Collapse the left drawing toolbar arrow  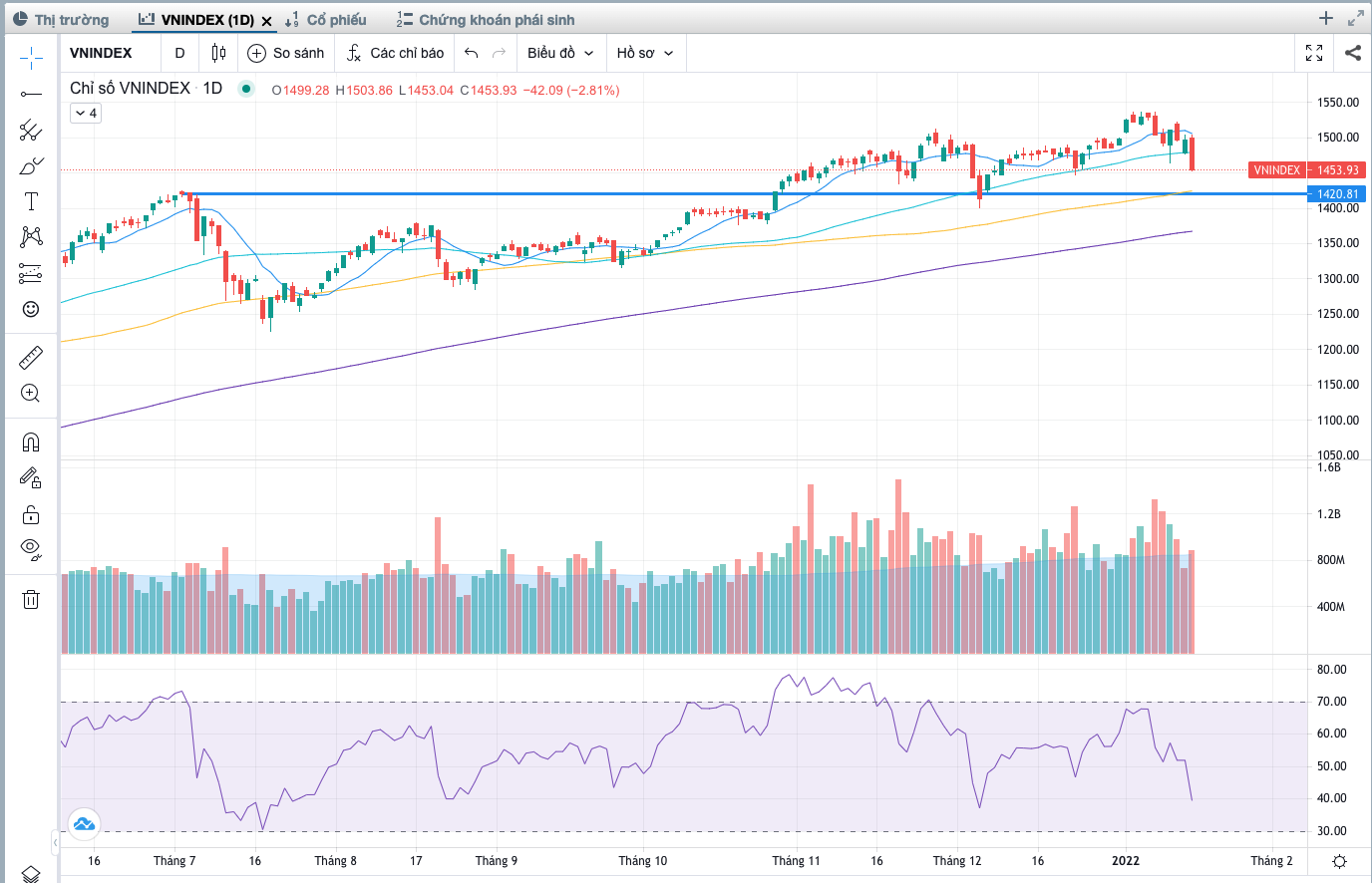[x=55, y=842]
